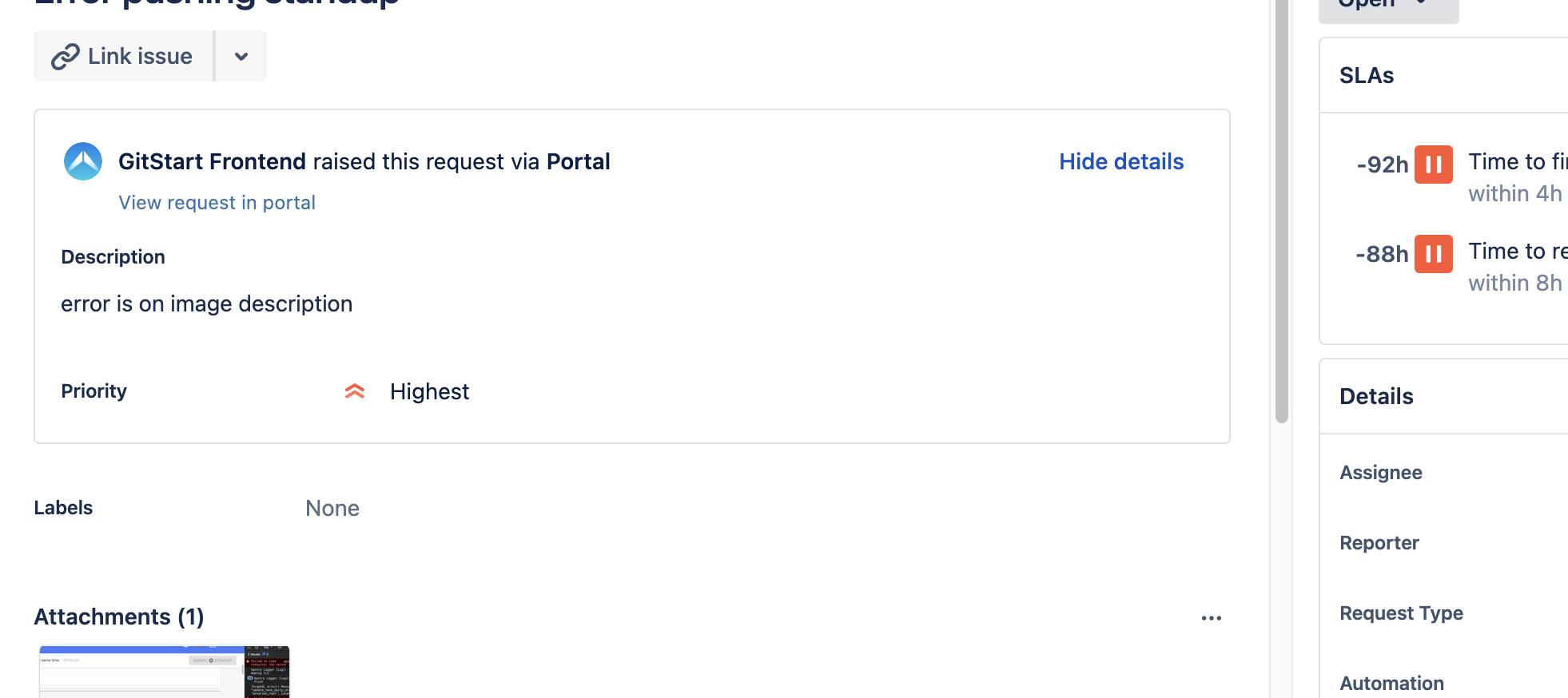Click the Link issue button
This screenshot has height=698, width=1568.
coord(123,56)
